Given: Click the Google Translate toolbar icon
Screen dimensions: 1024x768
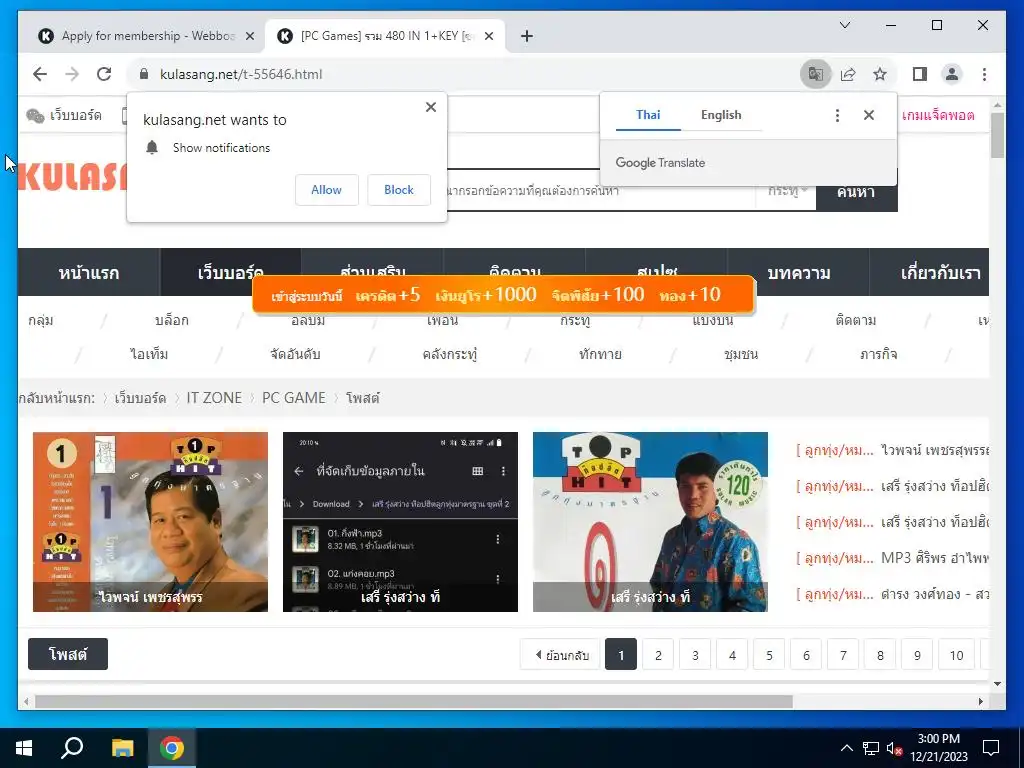Looking at the screenshot, I should click(816, 74).
